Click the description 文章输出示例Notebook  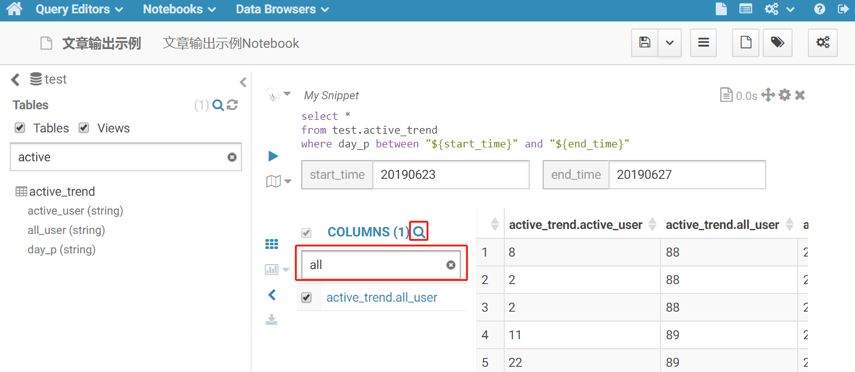231,44
